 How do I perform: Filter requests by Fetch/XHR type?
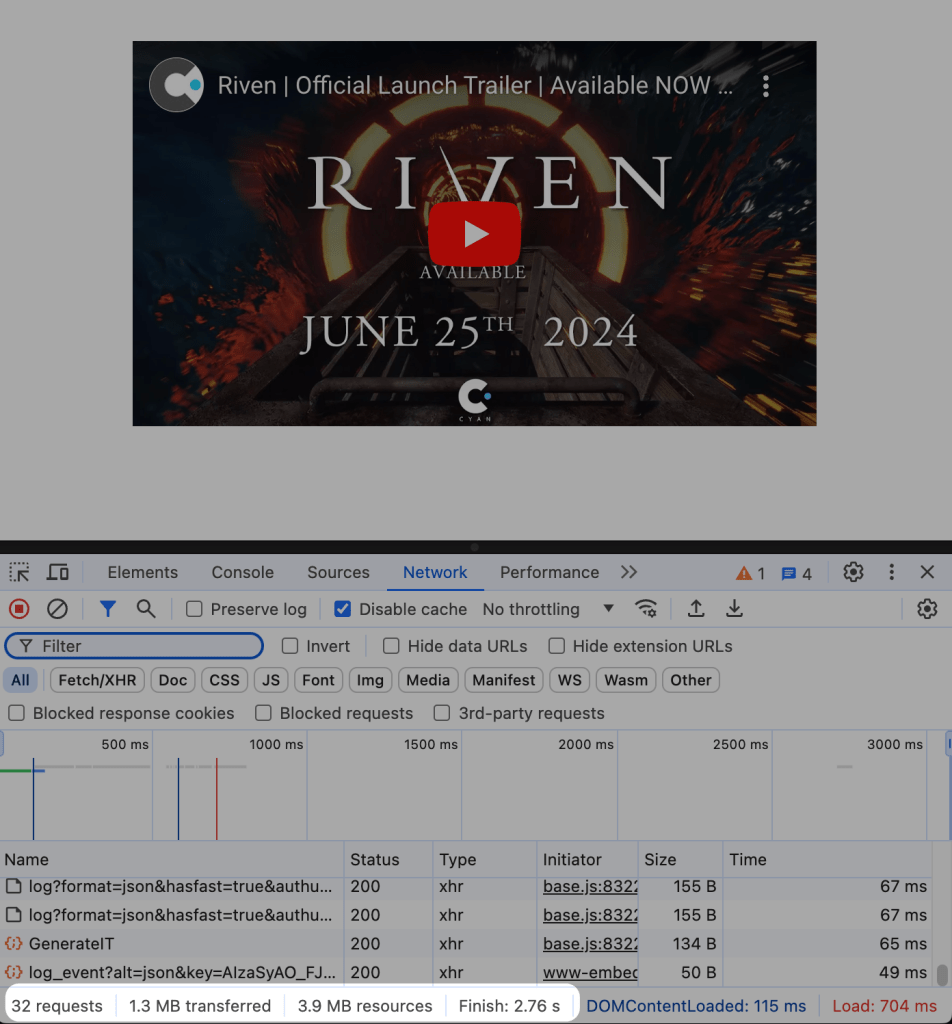[x=97, y=680]
